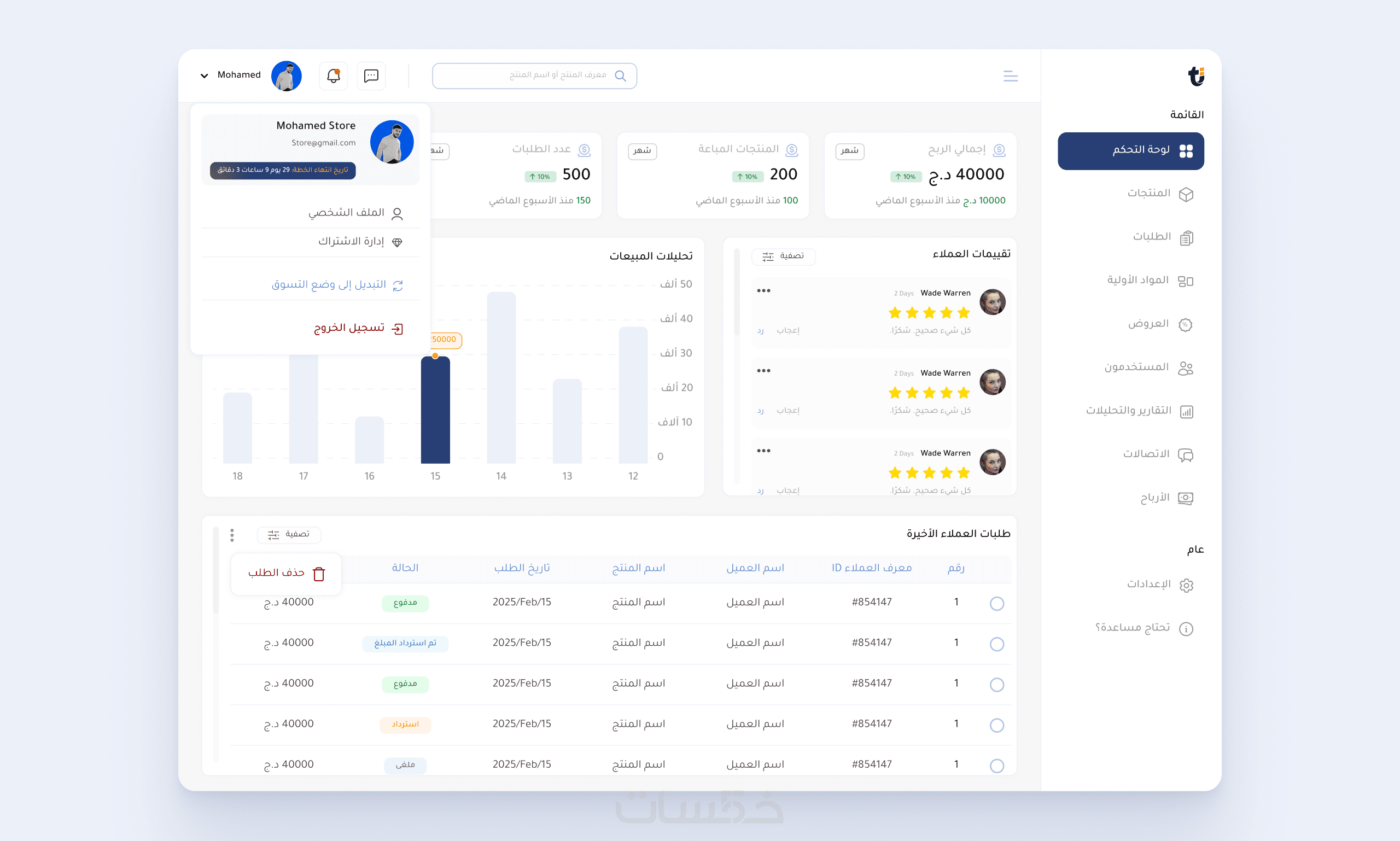This screenshot has height=841, width=1400.
Task: Open the chat messages icon
Action: click(x=371, y=75)
